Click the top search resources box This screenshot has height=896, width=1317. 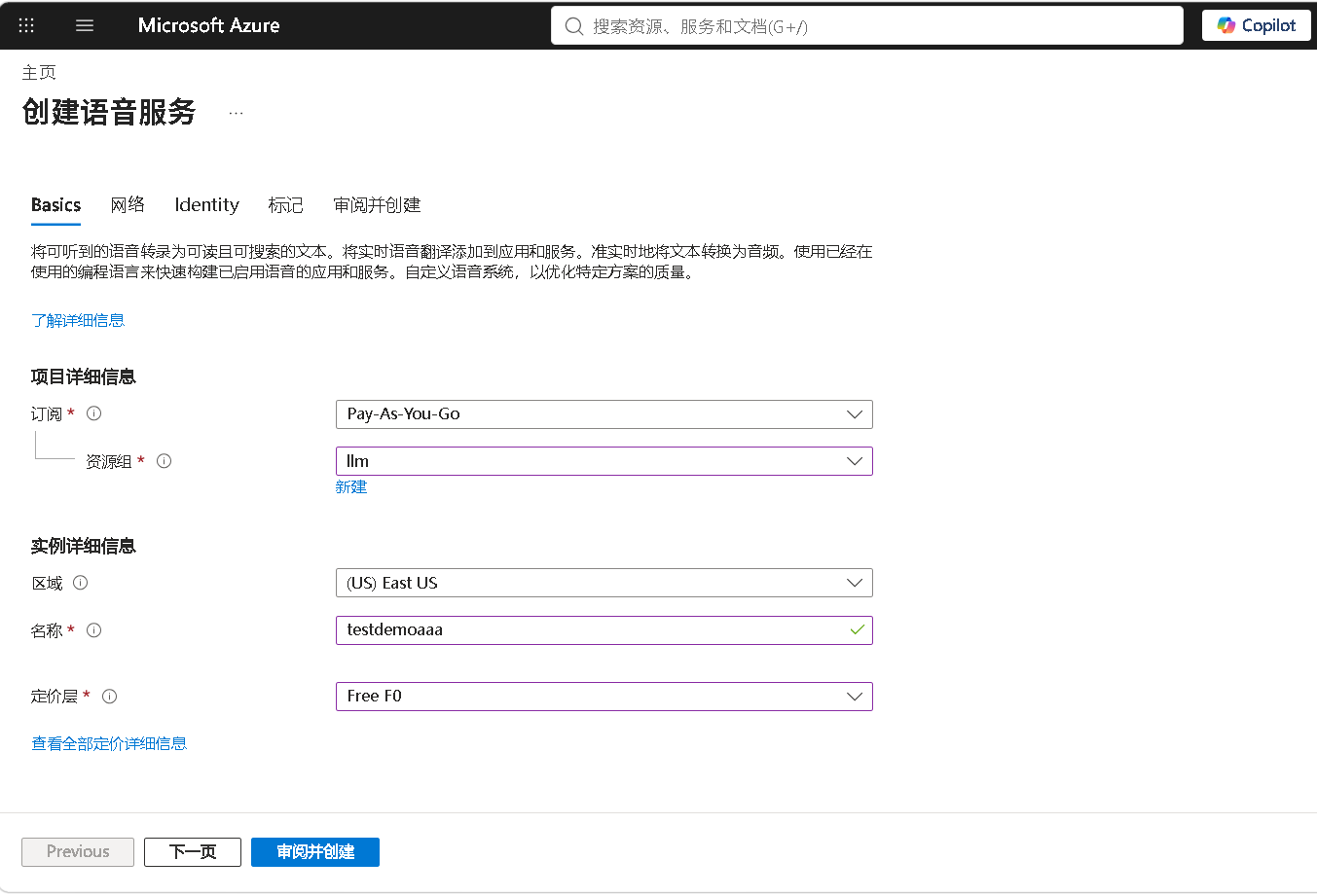coord(867,26)
